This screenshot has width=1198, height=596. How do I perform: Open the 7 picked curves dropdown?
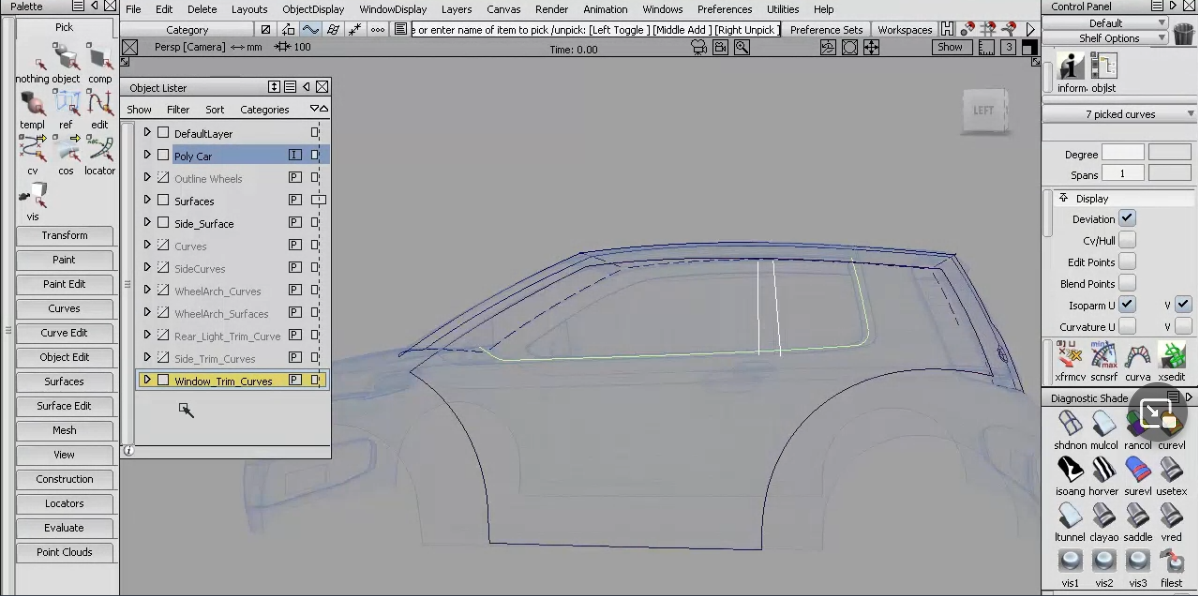[x=1119, y=114]
